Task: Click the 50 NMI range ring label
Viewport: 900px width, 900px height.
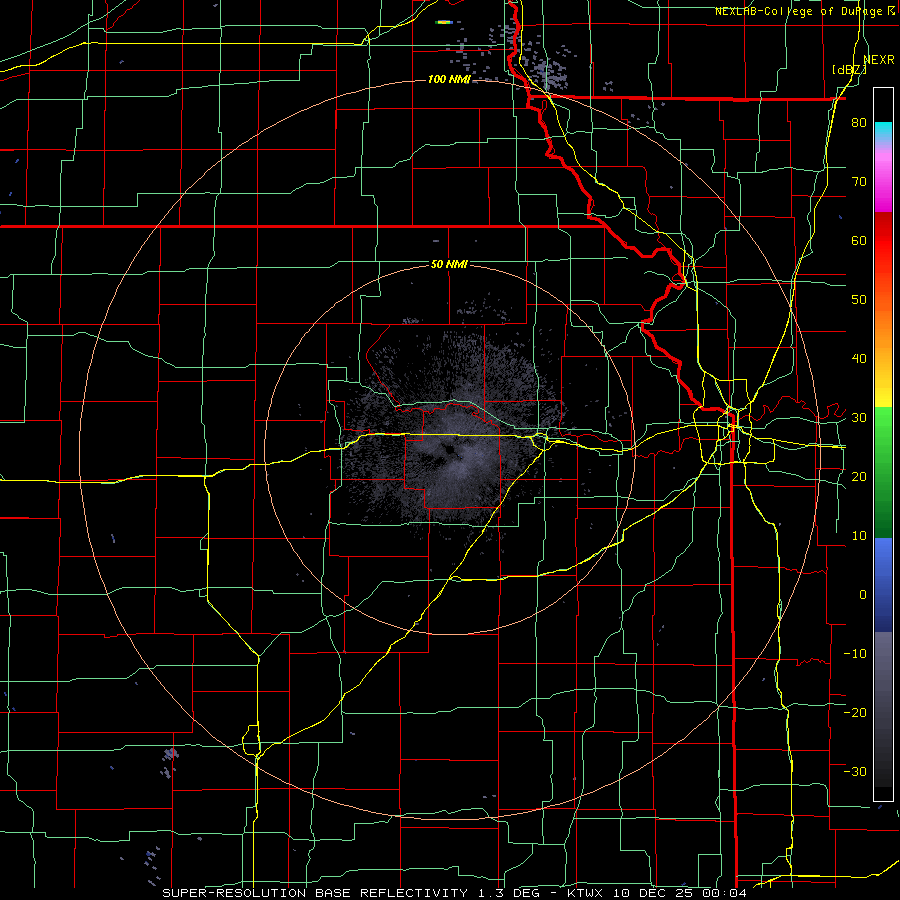Action: click(x=449, y=264)
